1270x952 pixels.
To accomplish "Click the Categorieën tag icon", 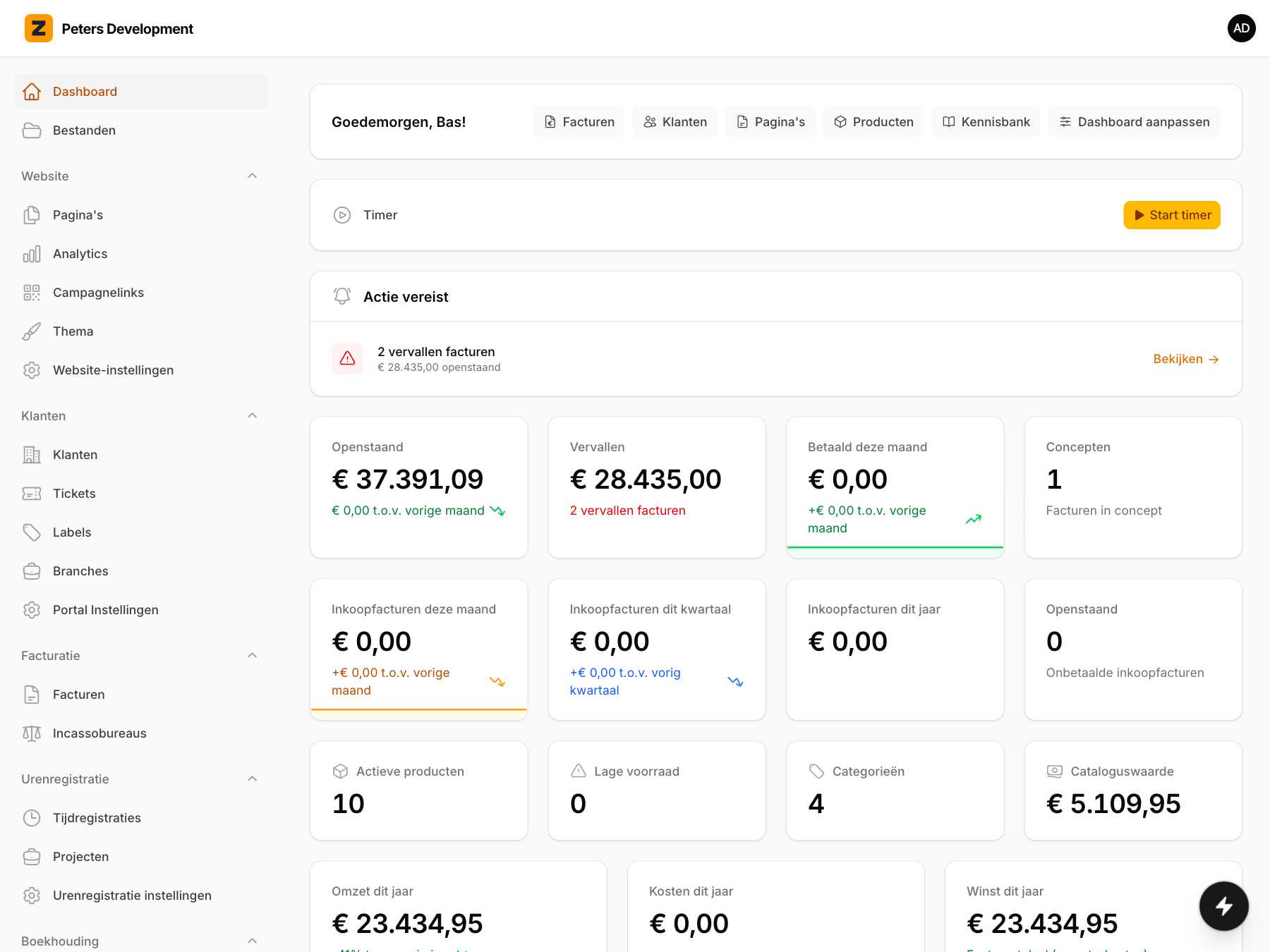I will click(x=816, y=771).
